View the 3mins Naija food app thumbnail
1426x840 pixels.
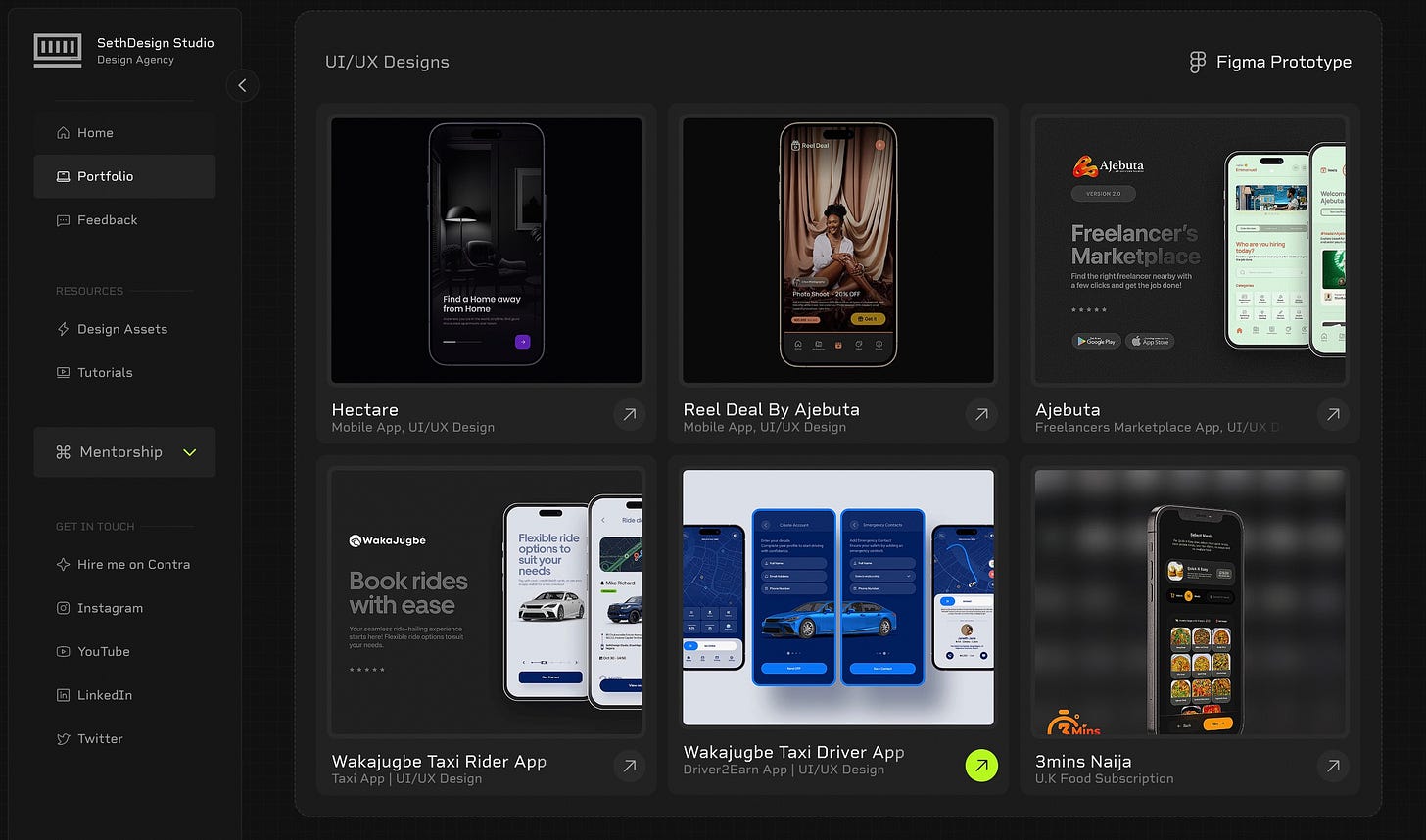1190,602
